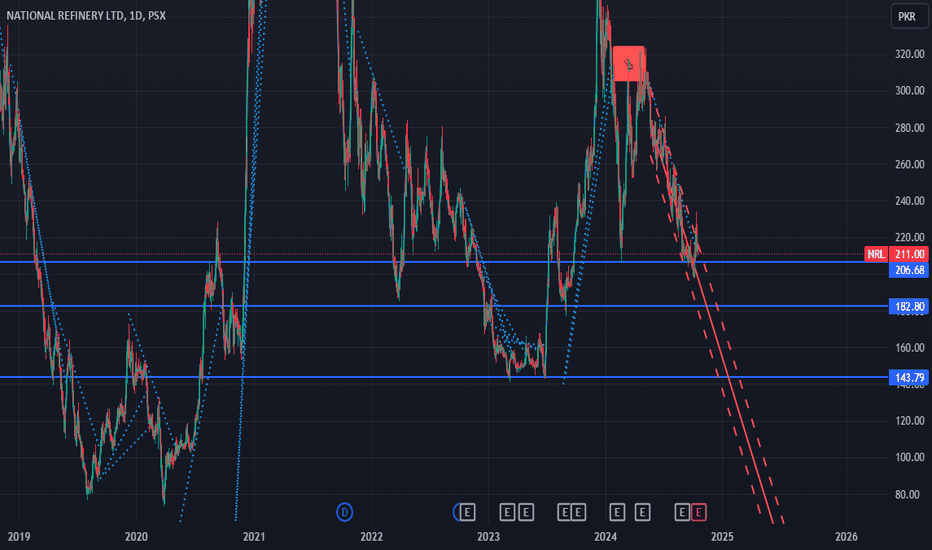Click the 280.00 price axis label

tap(910, 128)
